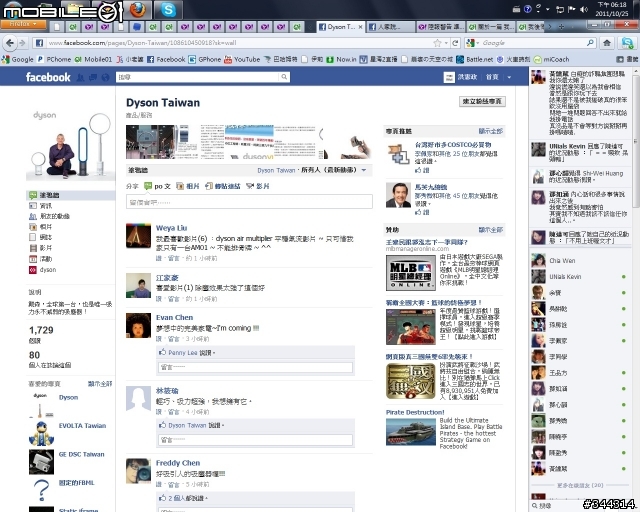Open the miCoach bookmark
This screenshot has width=640, height=512.
pyautogui.click(x=551, y=59)
